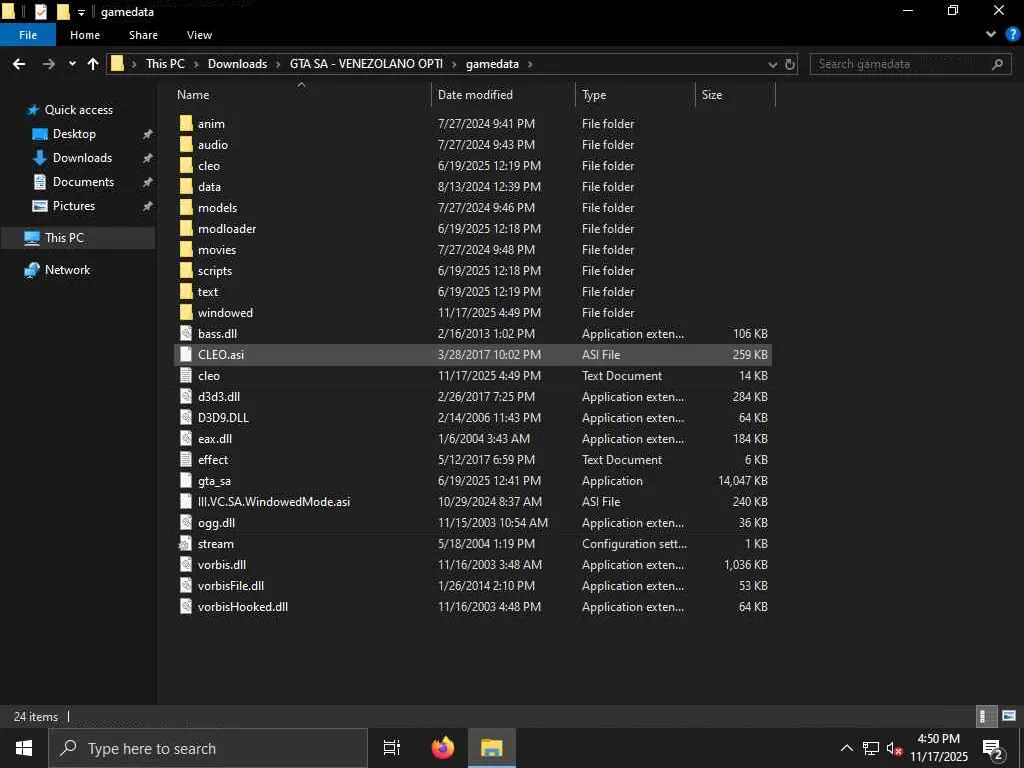Click the taskbar clock and date
This screenshot has width=1024, height=768.
point(938,748)
